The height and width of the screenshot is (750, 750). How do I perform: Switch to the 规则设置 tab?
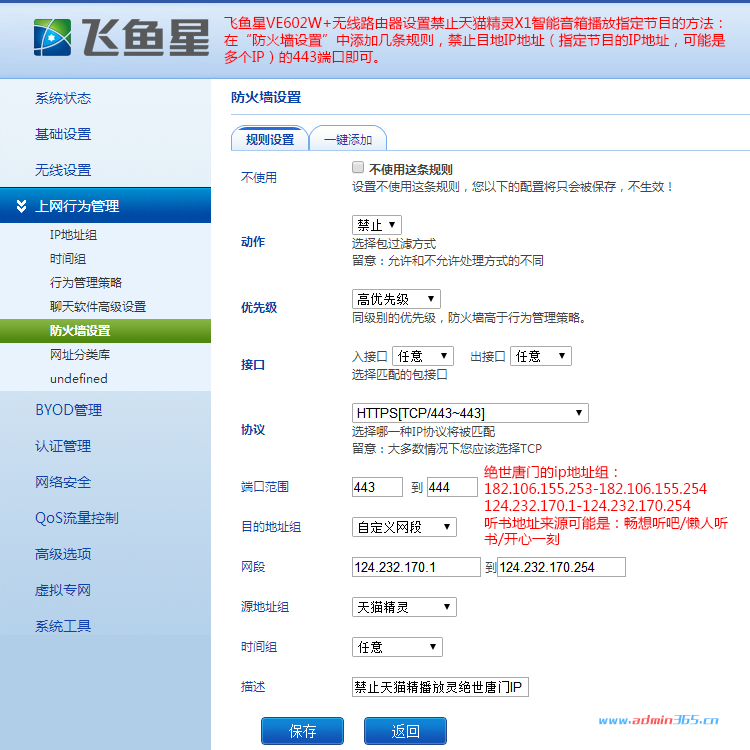point(270,139)
